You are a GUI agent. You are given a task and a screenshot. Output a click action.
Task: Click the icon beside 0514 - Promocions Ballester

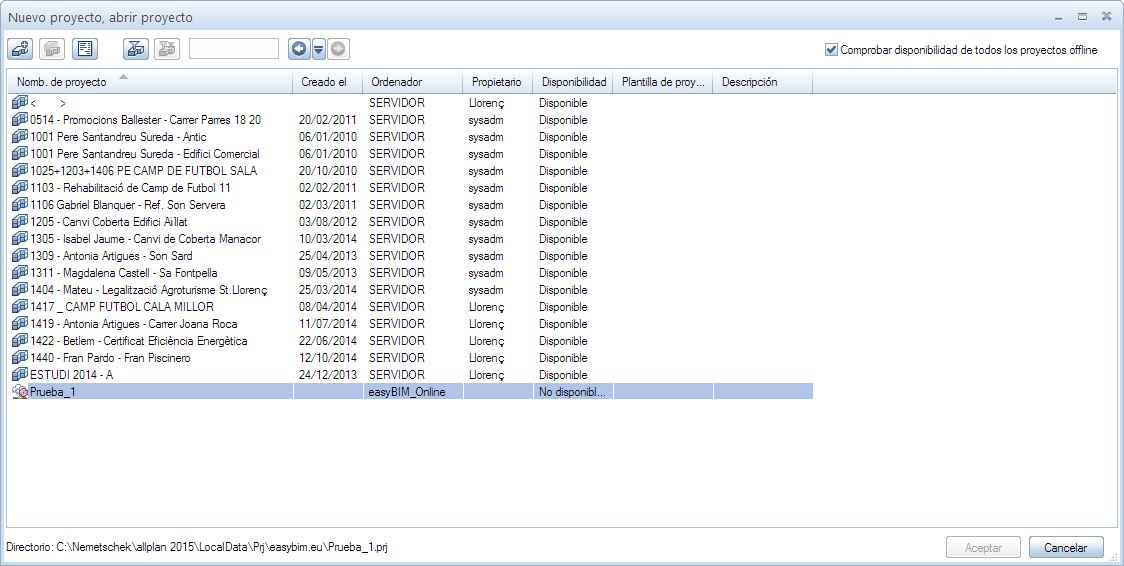tap(20, 120)
